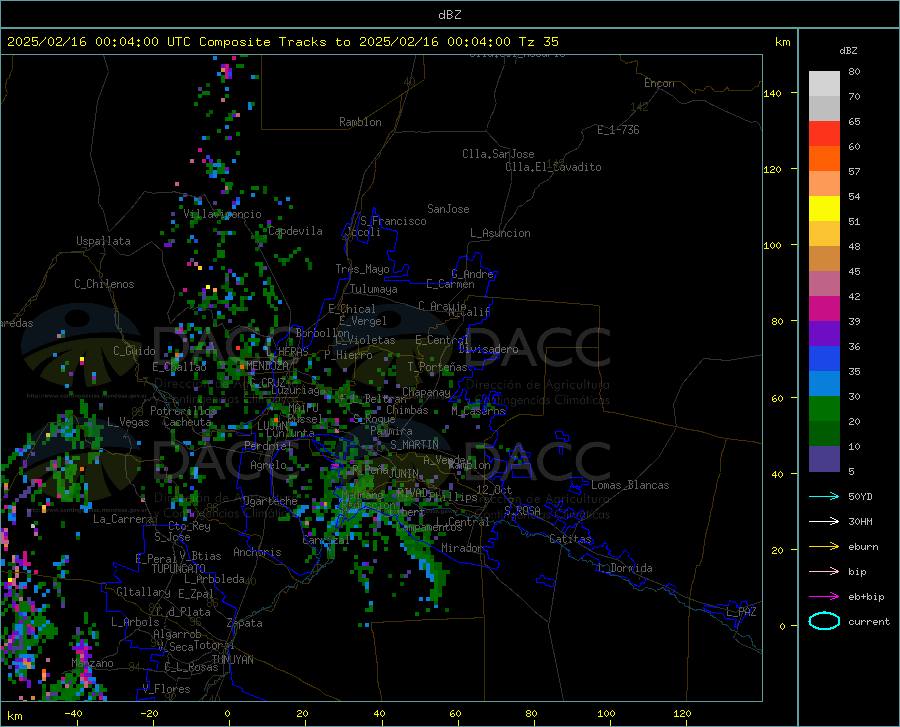The image size is (900, 727).
Task: Click the Catitas map label
Action: tap(570, 539)
